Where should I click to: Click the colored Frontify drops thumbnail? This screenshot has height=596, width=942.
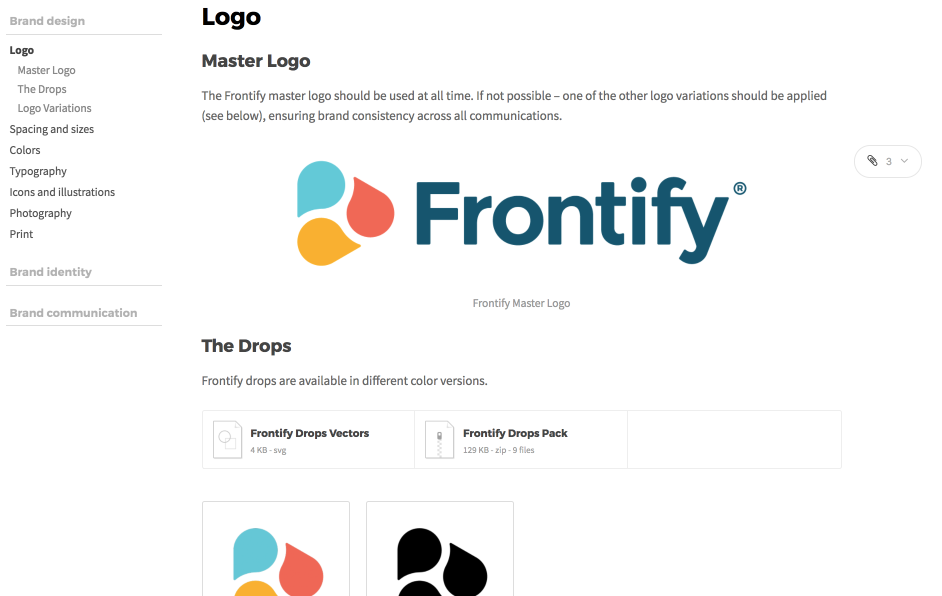point(276,550)
